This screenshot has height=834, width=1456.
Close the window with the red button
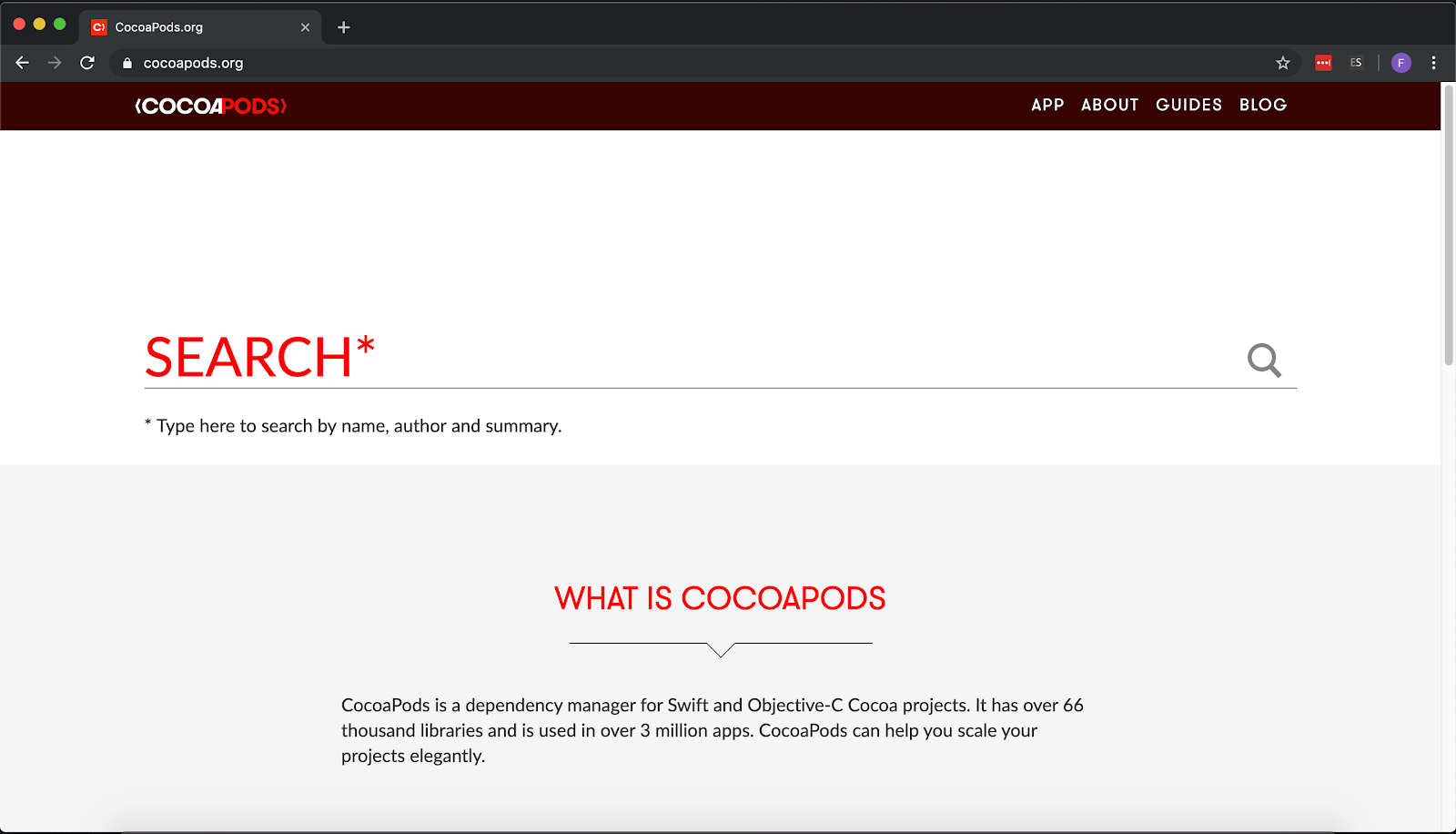(x=19, y=25)
